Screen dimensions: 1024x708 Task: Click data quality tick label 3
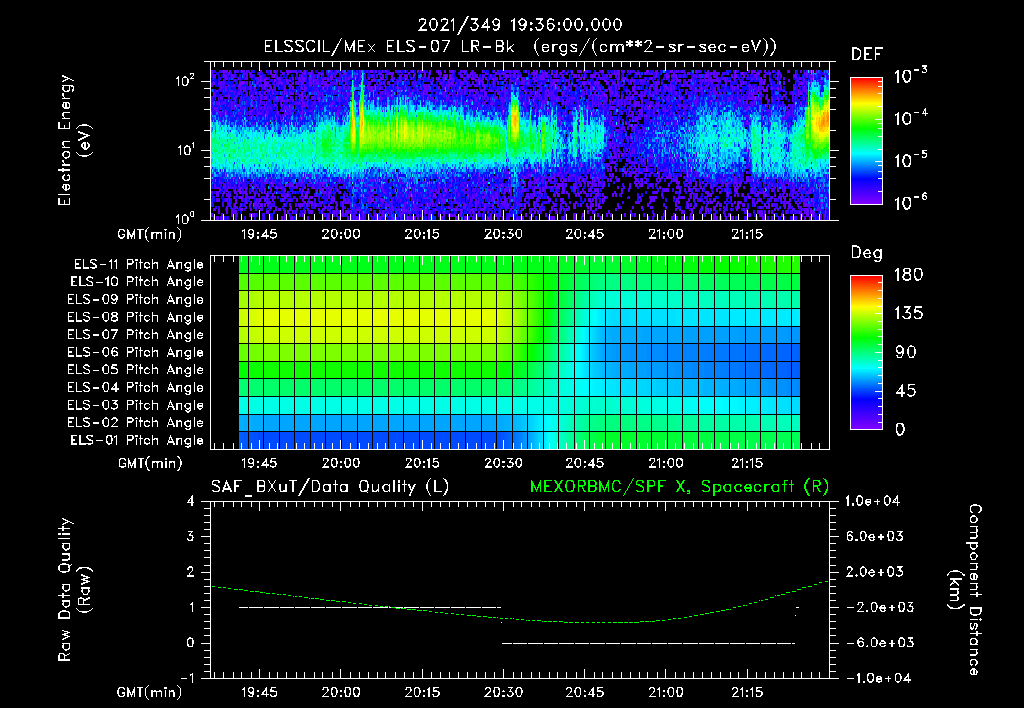tap(191, 536)
